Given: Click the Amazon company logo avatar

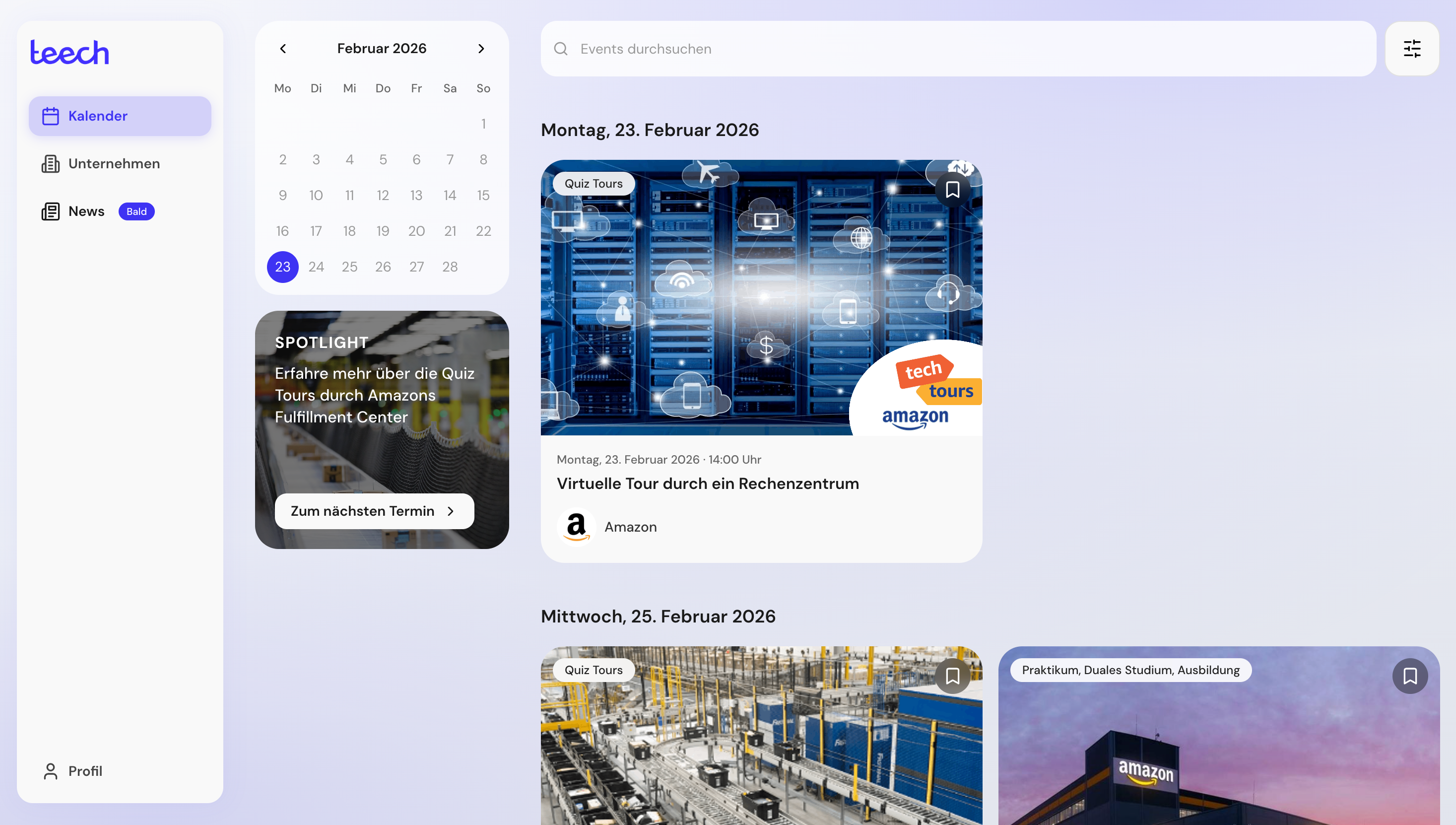Looking at the screenshot, I should click(x=576, y=526).
